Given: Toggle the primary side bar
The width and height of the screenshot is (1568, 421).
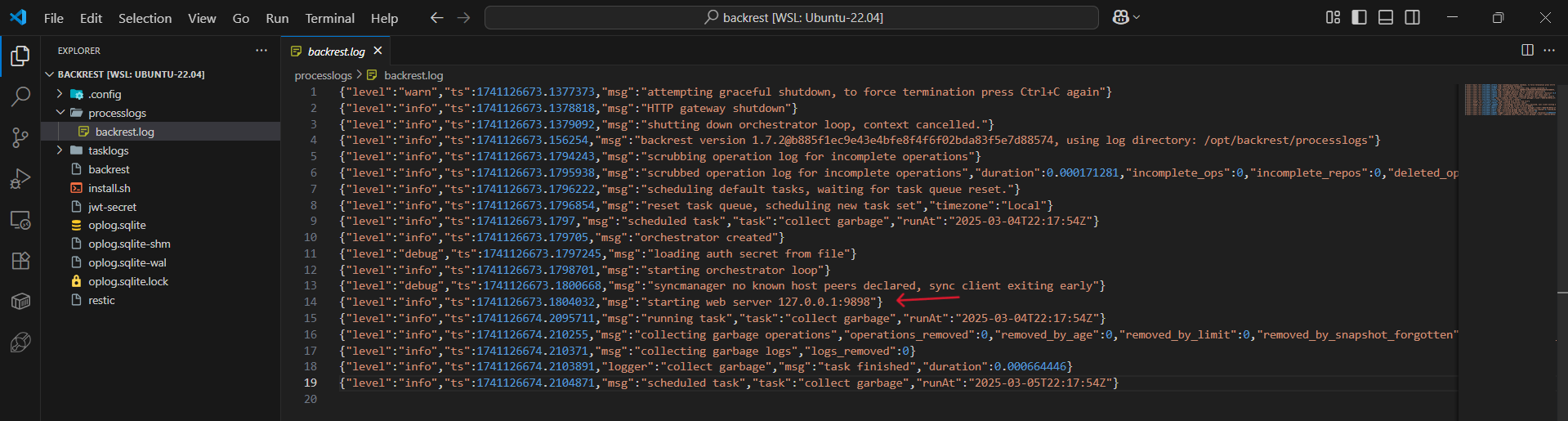Looking at the screenshot, I should tap(1359, 17).
